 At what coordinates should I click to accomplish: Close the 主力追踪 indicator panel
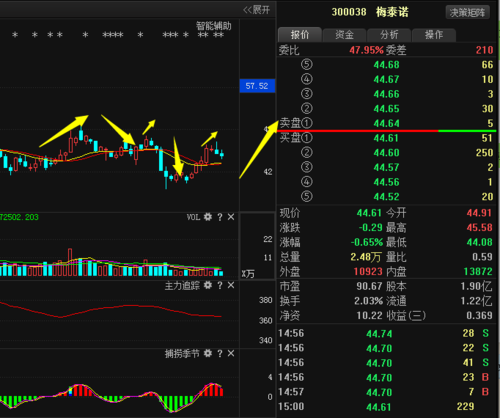231,285
